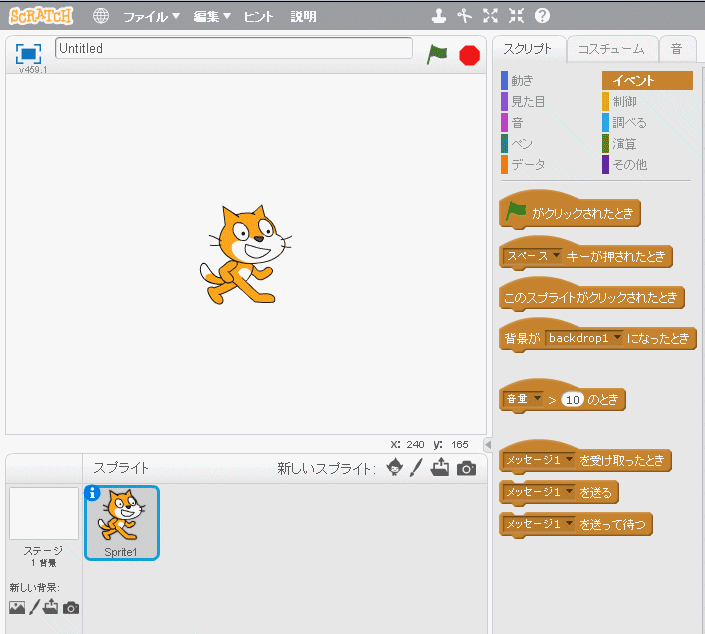Choose new sprite from library
The width and height of the screenshot is (705, 634).
pyautogui.click(x=395, y=468)
